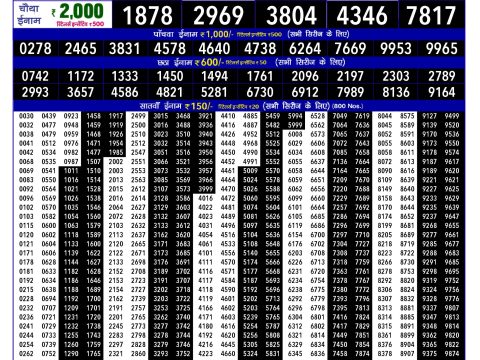Select fourth prize number 4346
Image resolution: width=480 pixels, height=360 pixels.
(x=362, y=15)
